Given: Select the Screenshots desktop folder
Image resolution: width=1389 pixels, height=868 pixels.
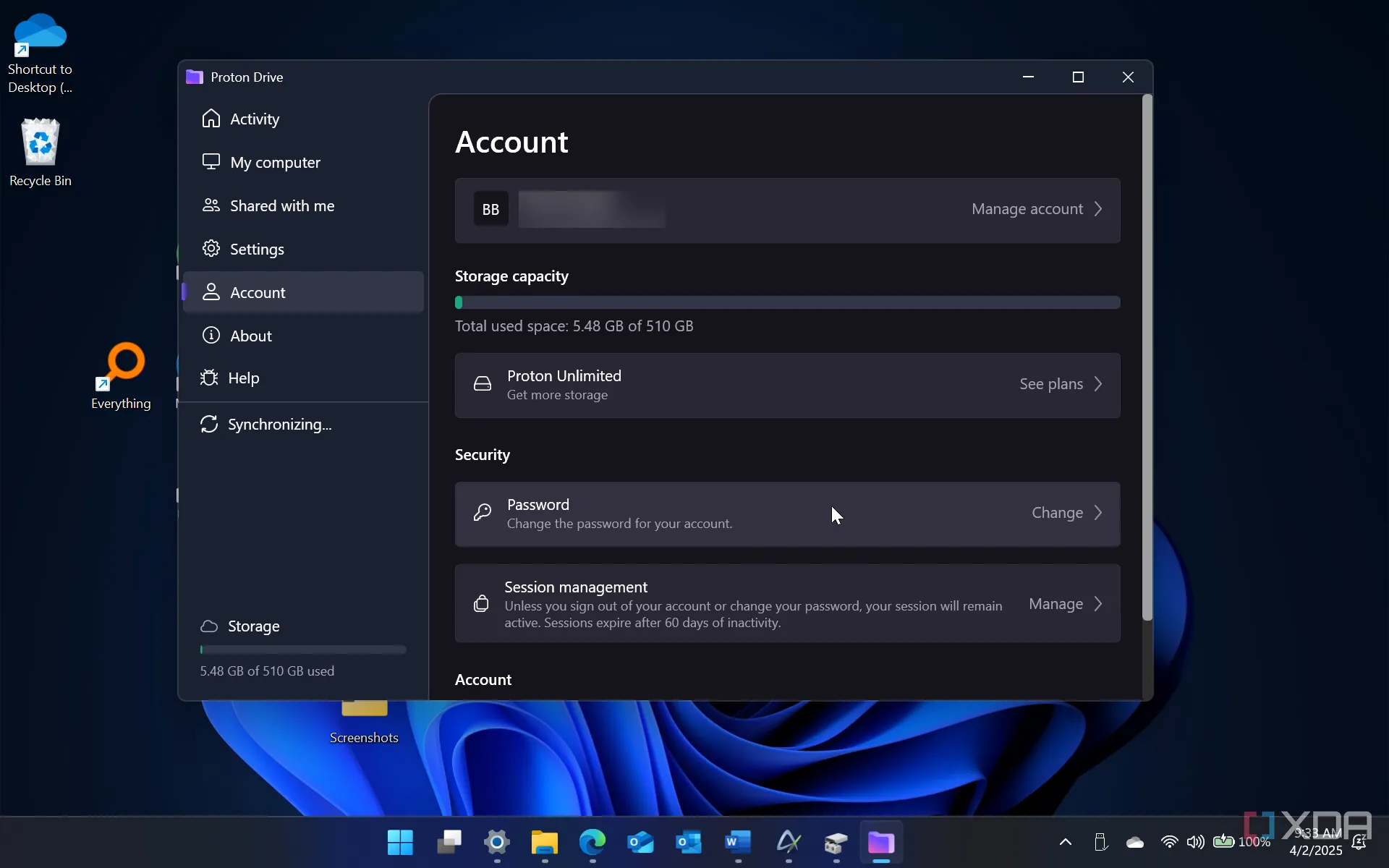Looking at the screenshot, I should pyautogui.click(x=364, y=723).
